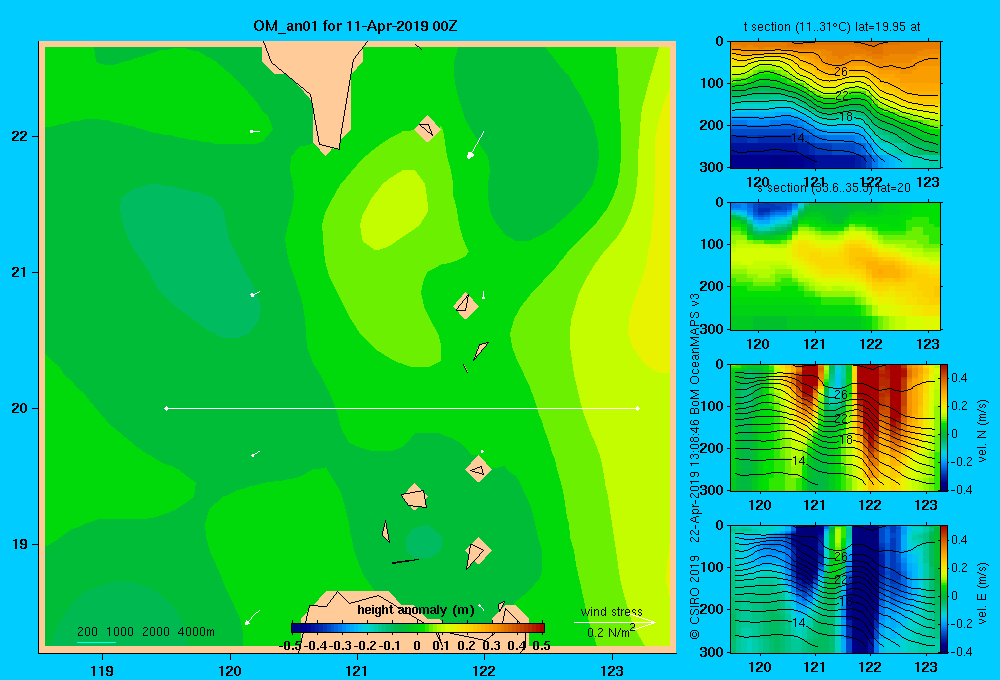The image size is (1000, 680).
Task: Select the wind stress reference arrow
Action: pyautogui.click(x=615, y=623)
